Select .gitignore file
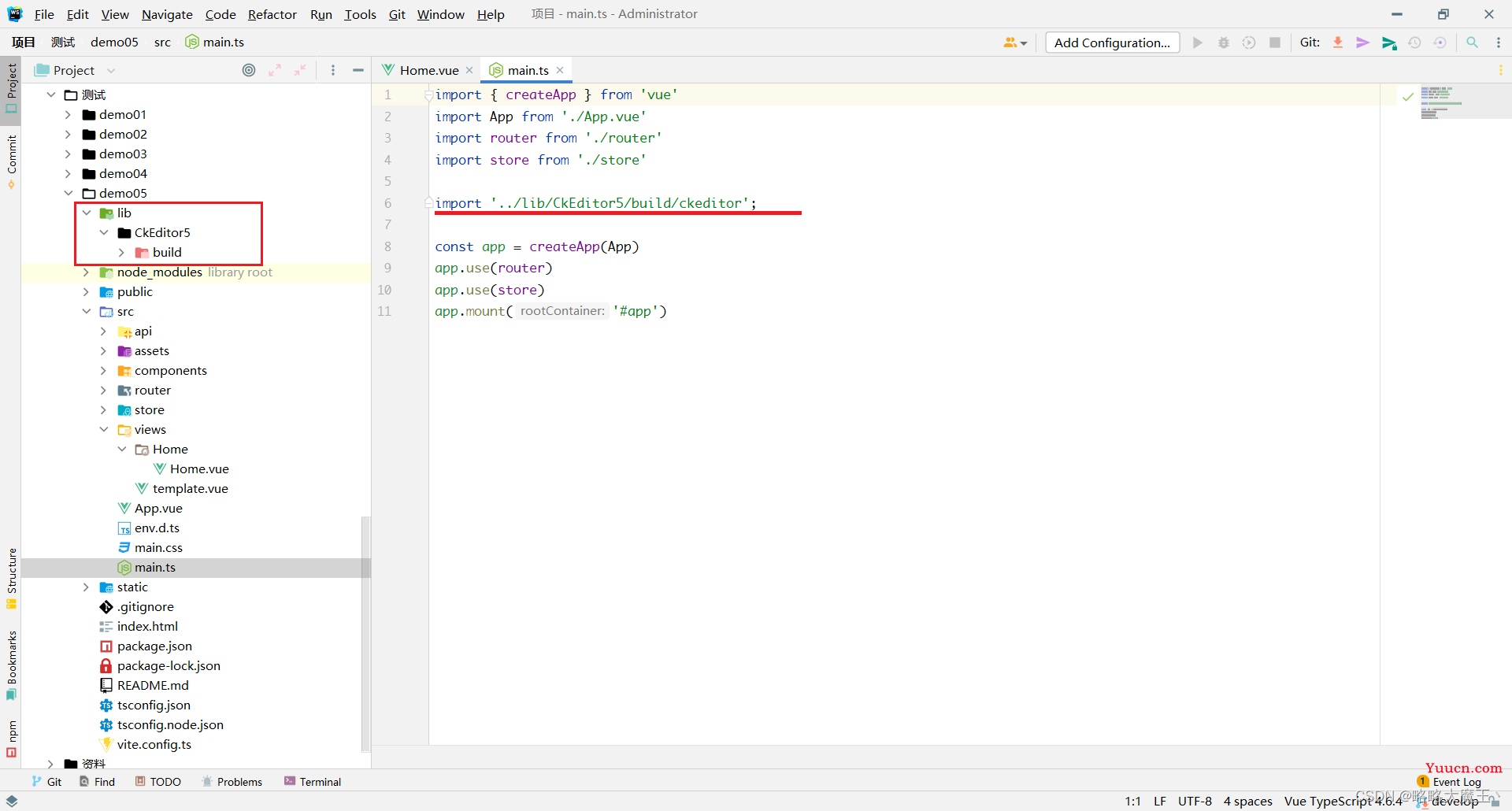The image size is (1512, 811). point(146,607)
